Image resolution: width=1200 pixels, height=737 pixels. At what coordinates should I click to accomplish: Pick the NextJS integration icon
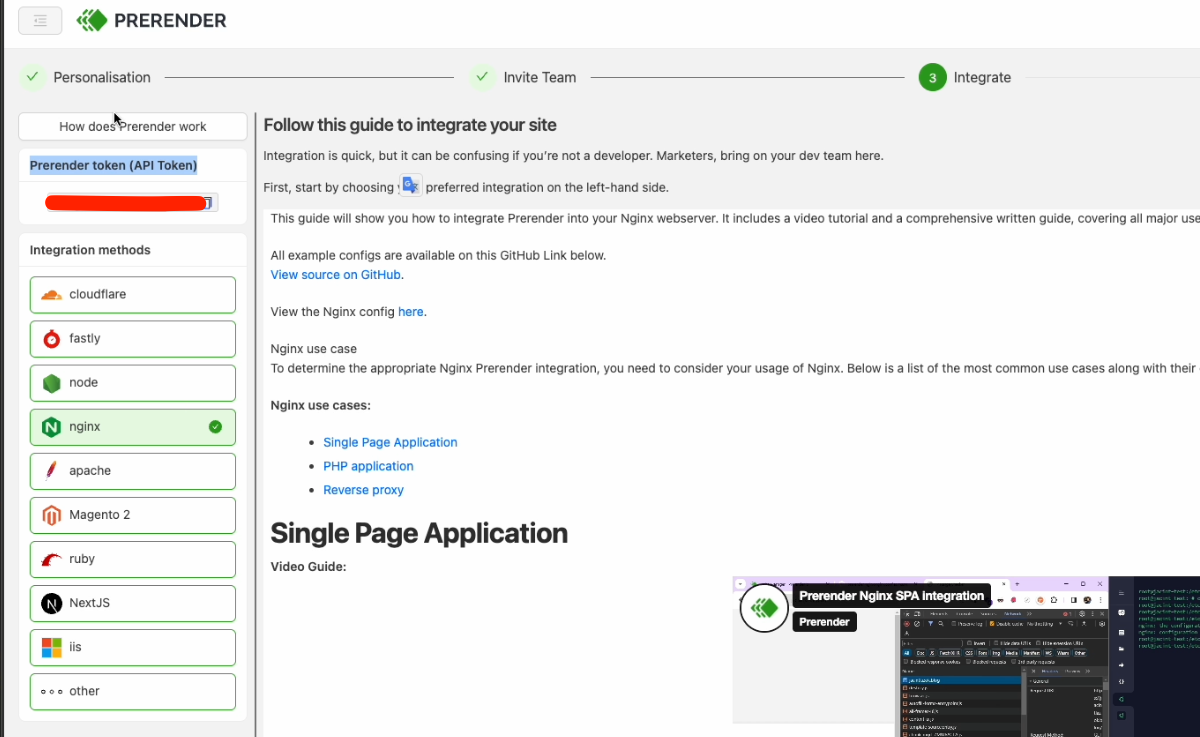pyautogui.click(x=52, y=603)
